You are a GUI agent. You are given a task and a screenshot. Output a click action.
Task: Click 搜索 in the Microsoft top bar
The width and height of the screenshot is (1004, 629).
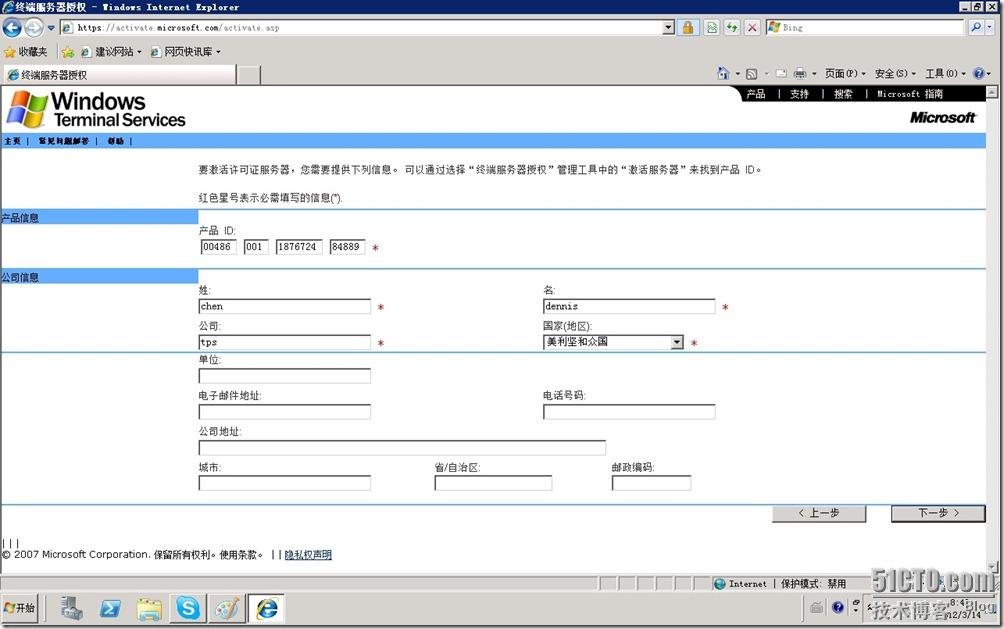[843, 94]
